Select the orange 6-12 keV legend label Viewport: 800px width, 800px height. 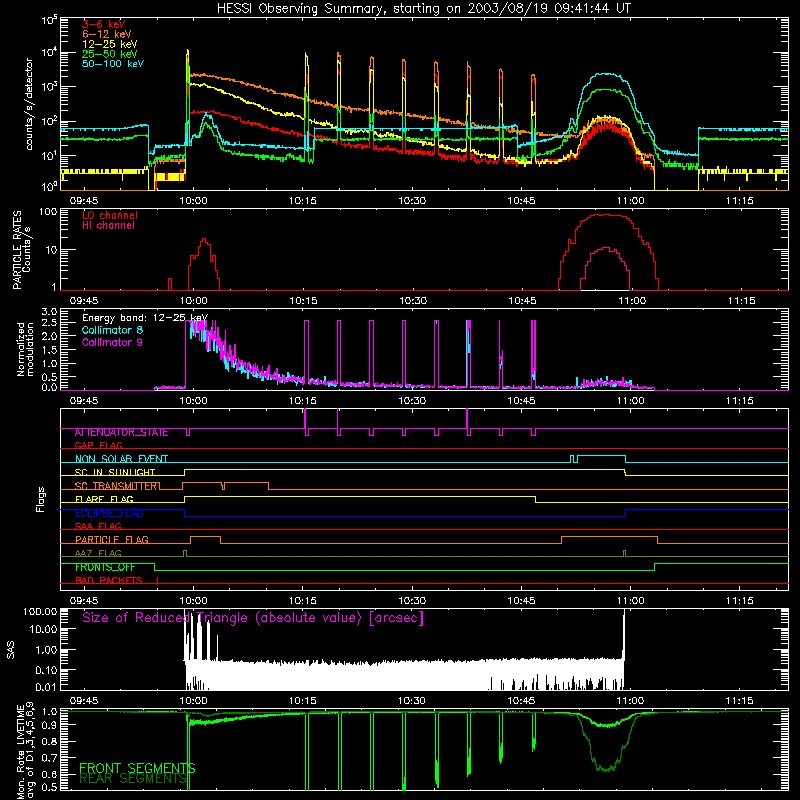[107, 34]
